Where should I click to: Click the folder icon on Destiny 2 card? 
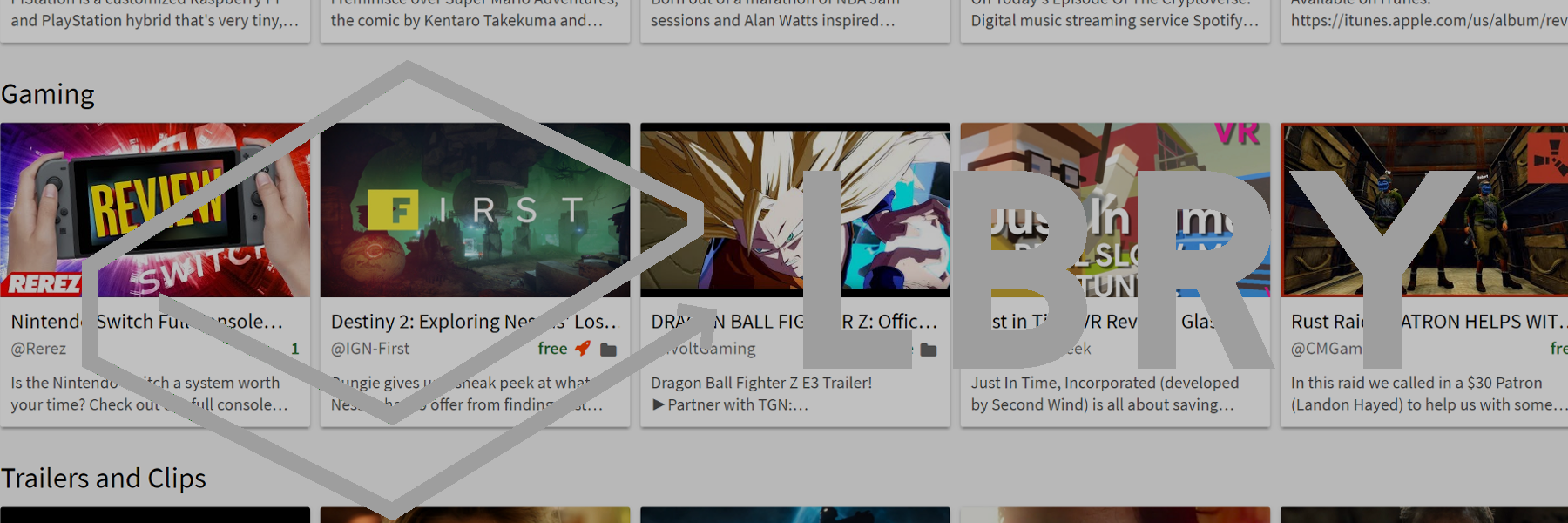[608, 350]
